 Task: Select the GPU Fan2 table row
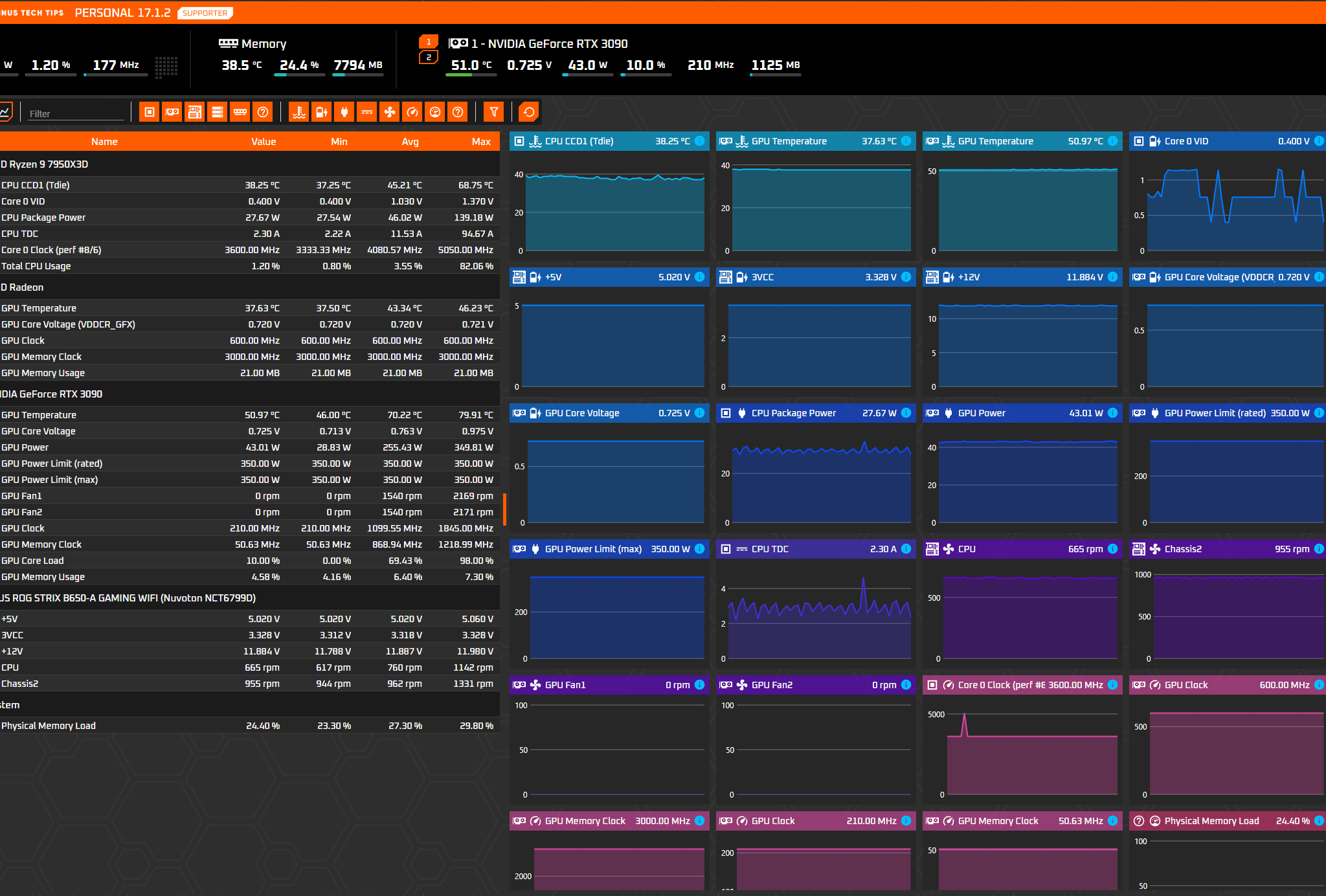click(250, 512)
